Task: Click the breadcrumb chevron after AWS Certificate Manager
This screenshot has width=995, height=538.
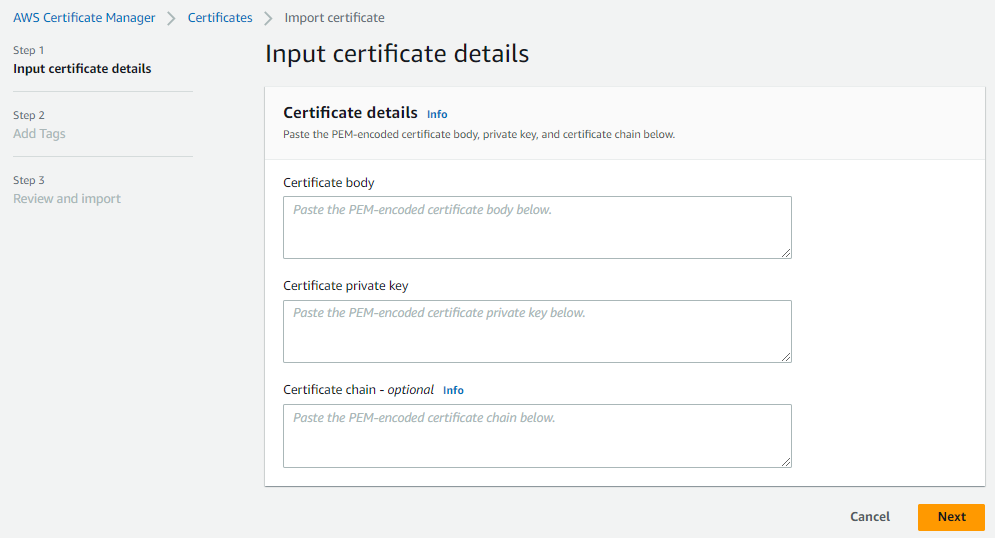Action: (x=171, y=18)
